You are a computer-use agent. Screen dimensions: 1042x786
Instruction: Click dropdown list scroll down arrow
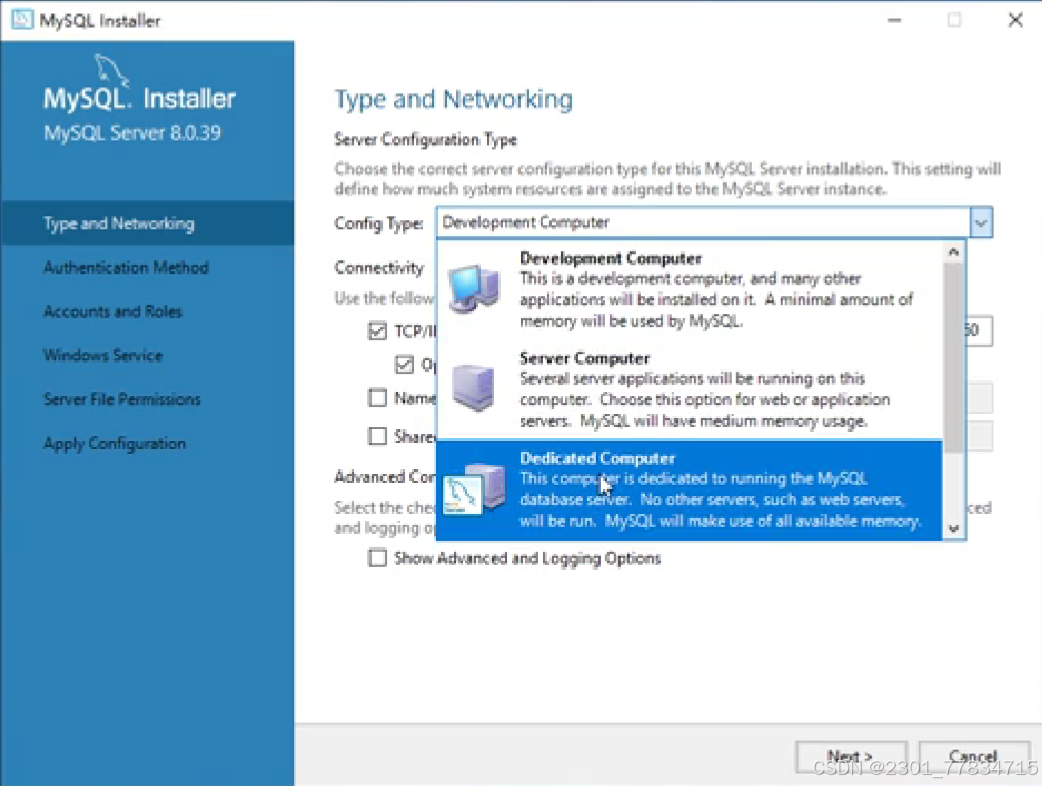tap(954, 529)
